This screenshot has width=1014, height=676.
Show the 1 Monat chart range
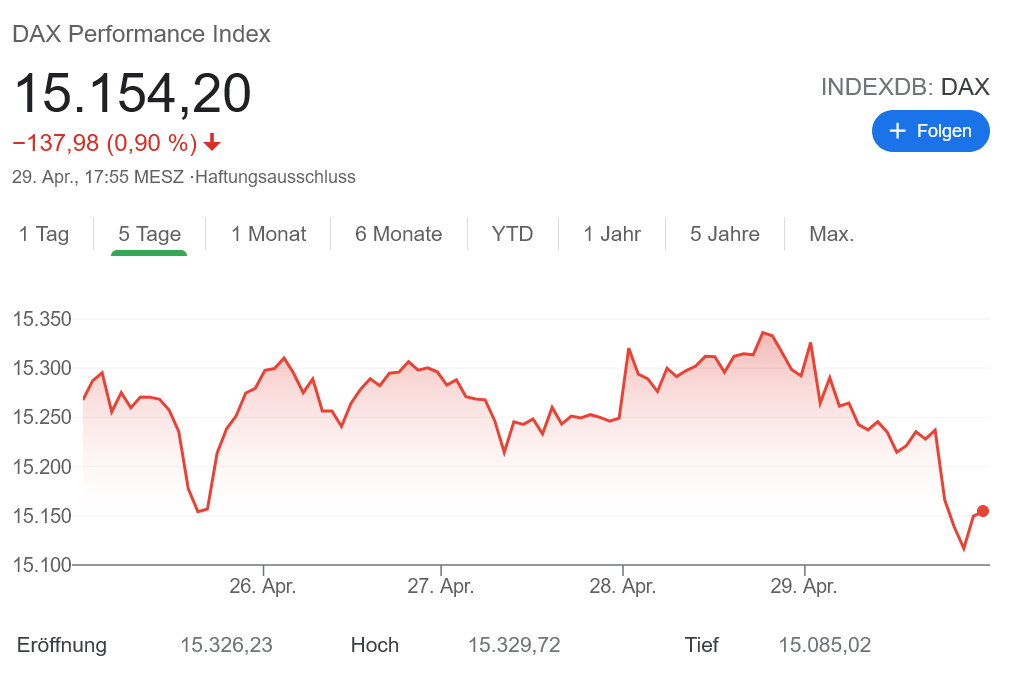coord(268,234)
